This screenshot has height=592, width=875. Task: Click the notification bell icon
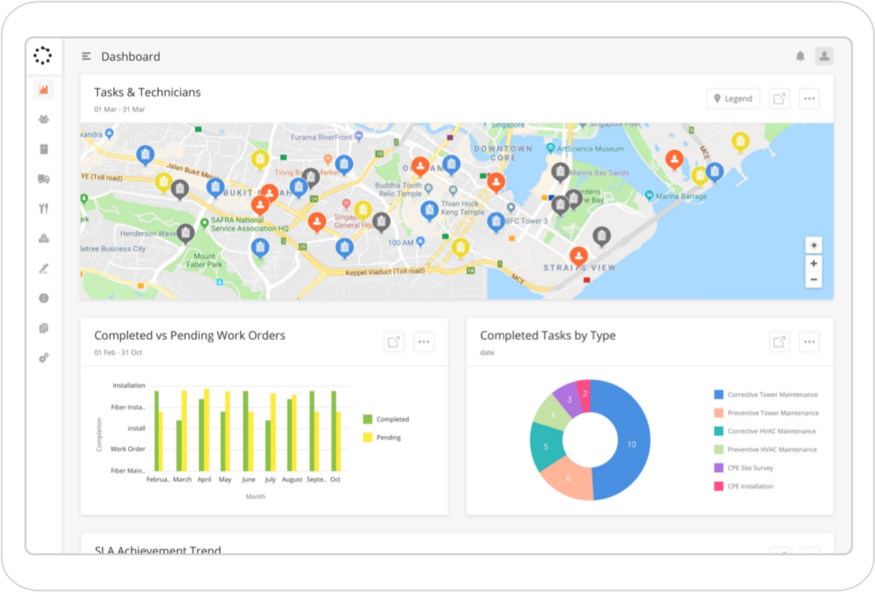[800, 56]
